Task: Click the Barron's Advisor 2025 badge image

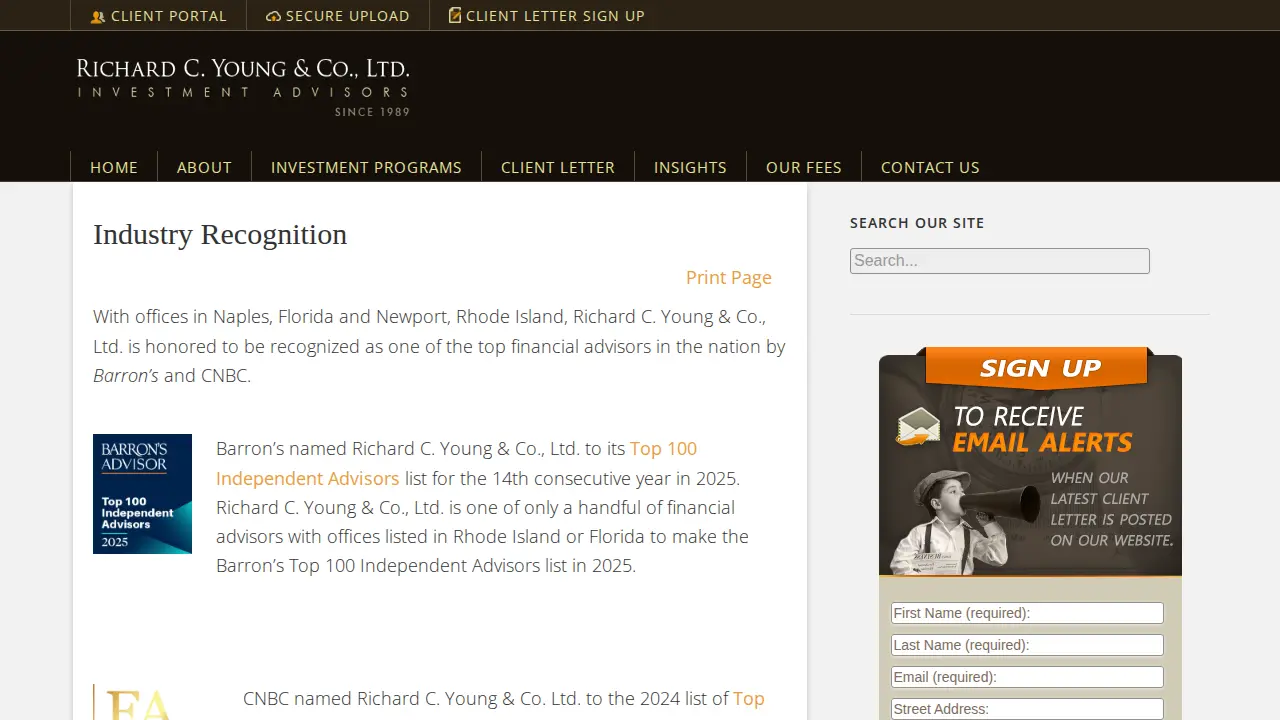Action: click(142, 494)
